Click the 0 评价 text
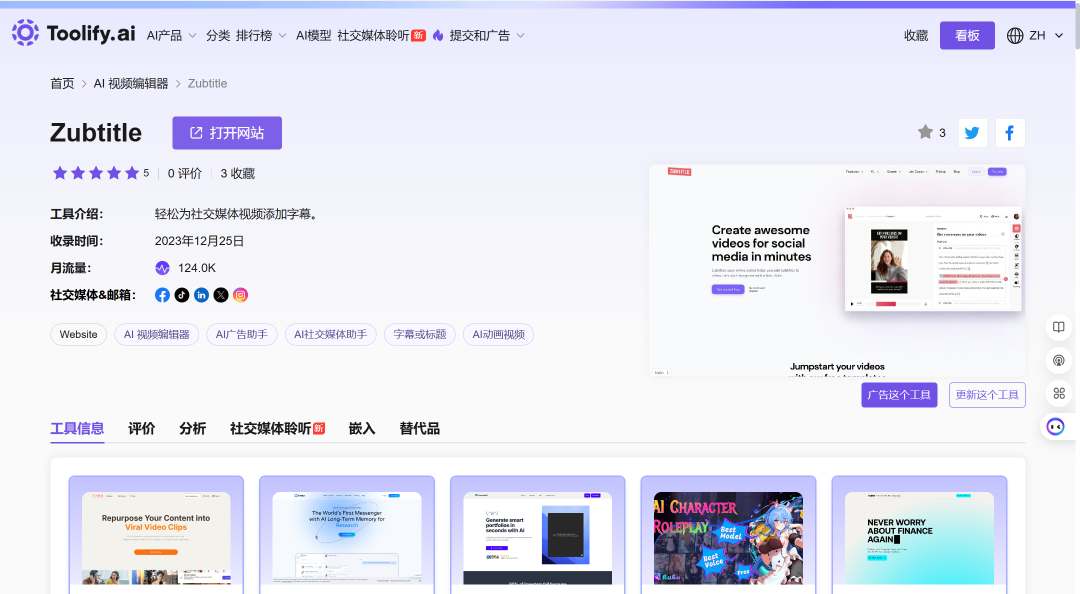Image resolution: width=1080 pixels, height=594 pixels. (x=185, y=174)
